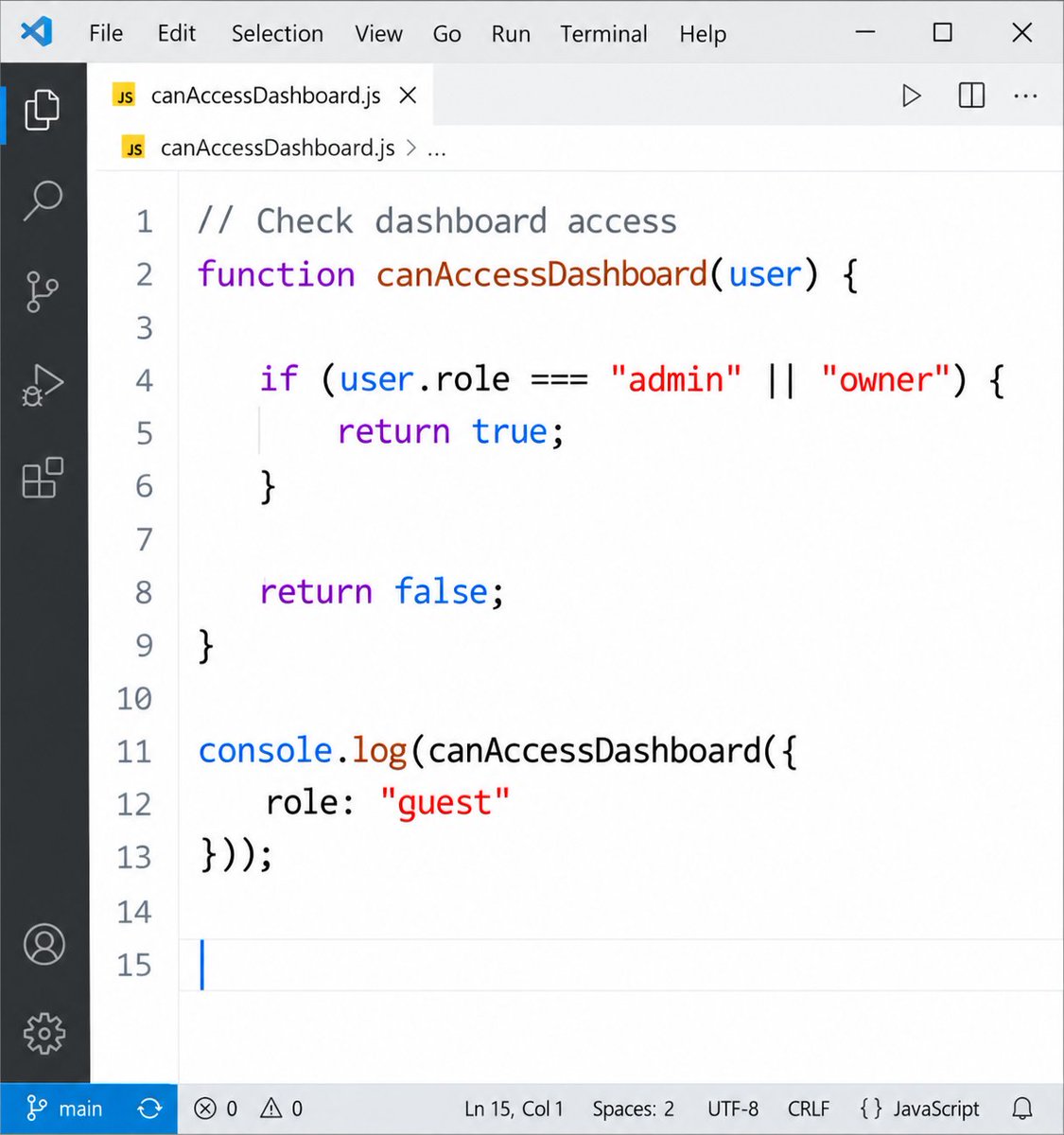
Task: Open the Search view
Action: (x=43, y=200)
